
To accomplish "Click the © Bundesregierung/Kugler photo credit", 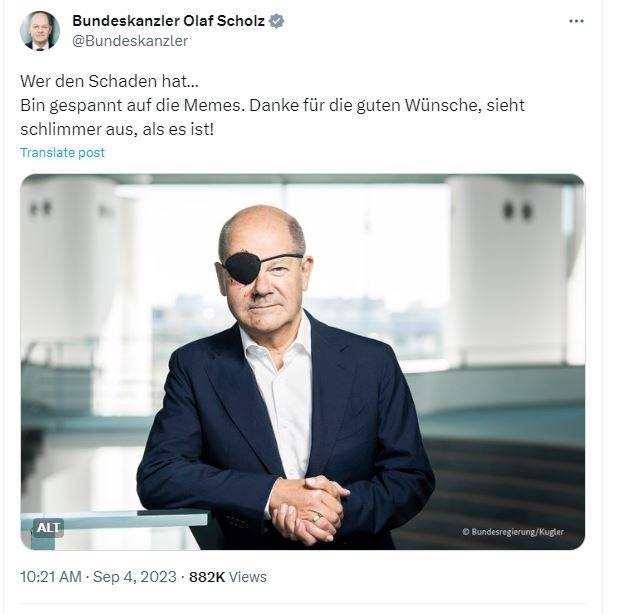I will pos(513,532).
